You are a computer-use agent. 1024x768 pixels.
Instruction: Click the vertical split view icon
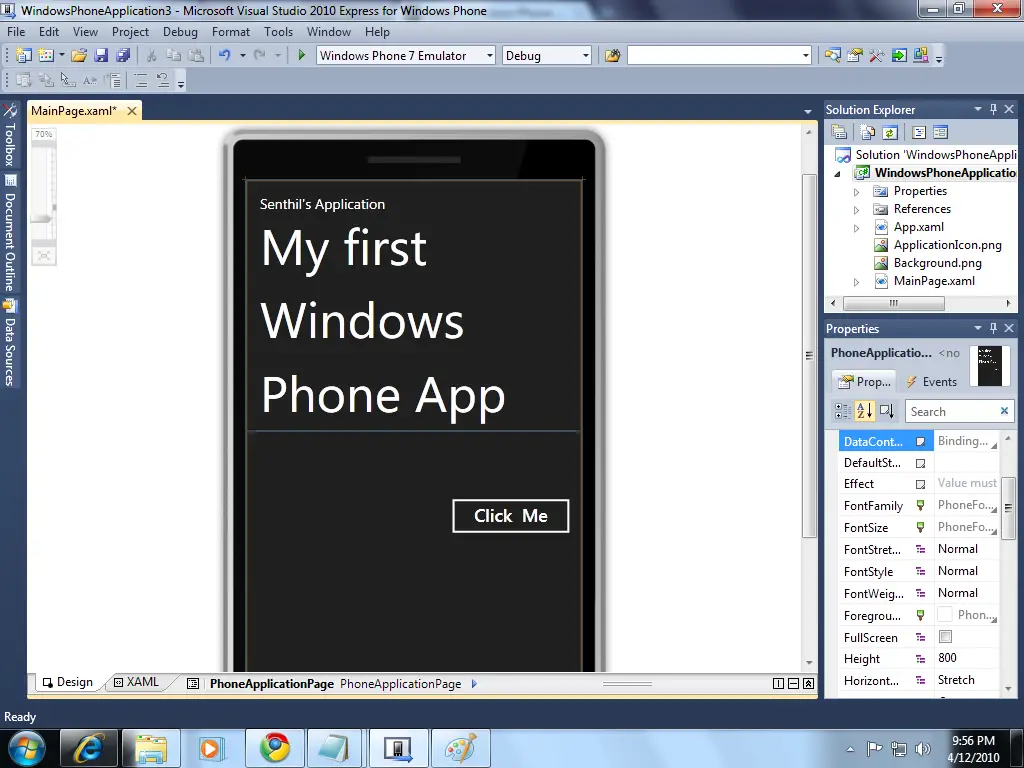778,683
